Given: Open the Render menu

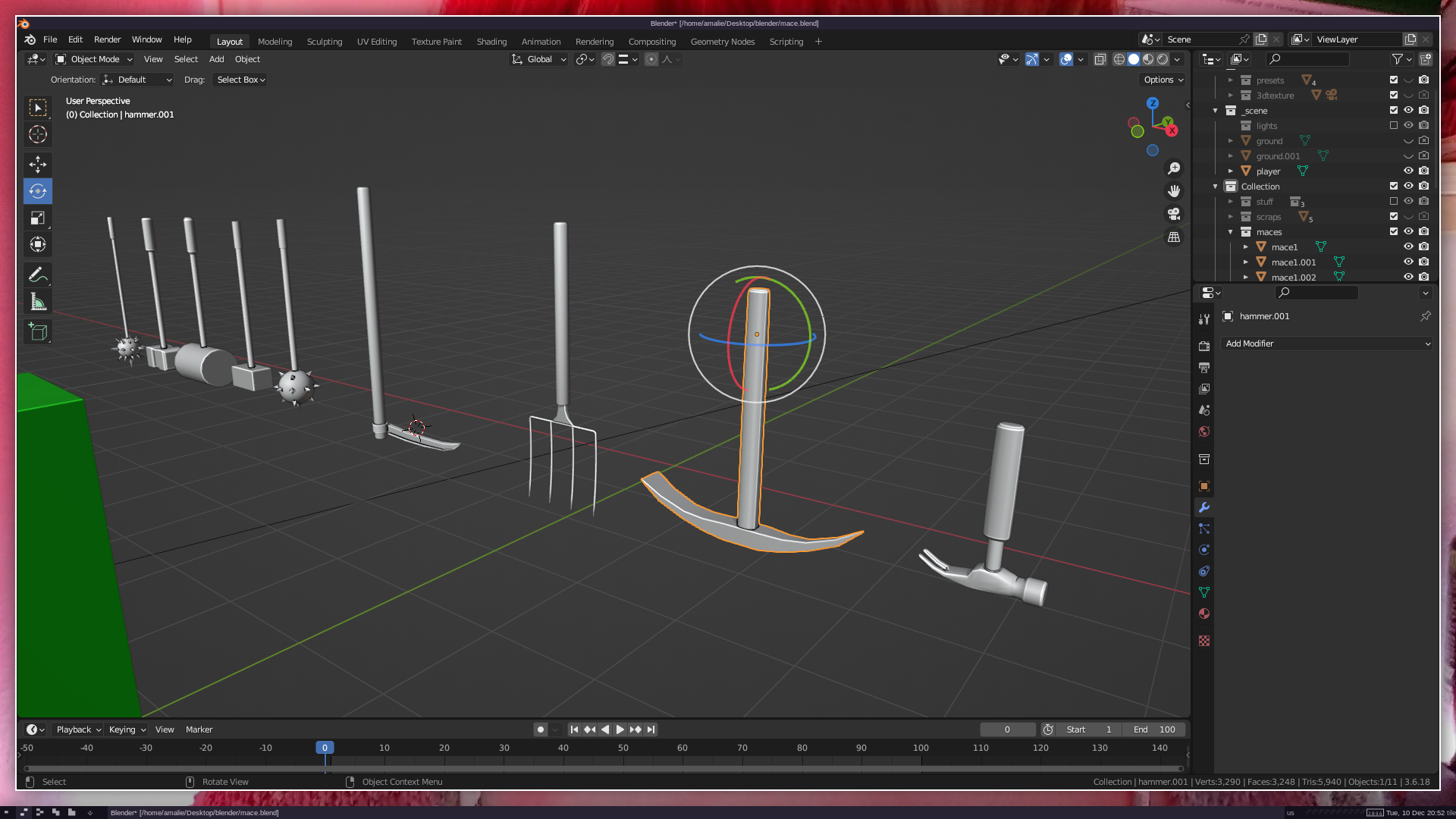Looking at the screenshot, I should pos(107,39).
